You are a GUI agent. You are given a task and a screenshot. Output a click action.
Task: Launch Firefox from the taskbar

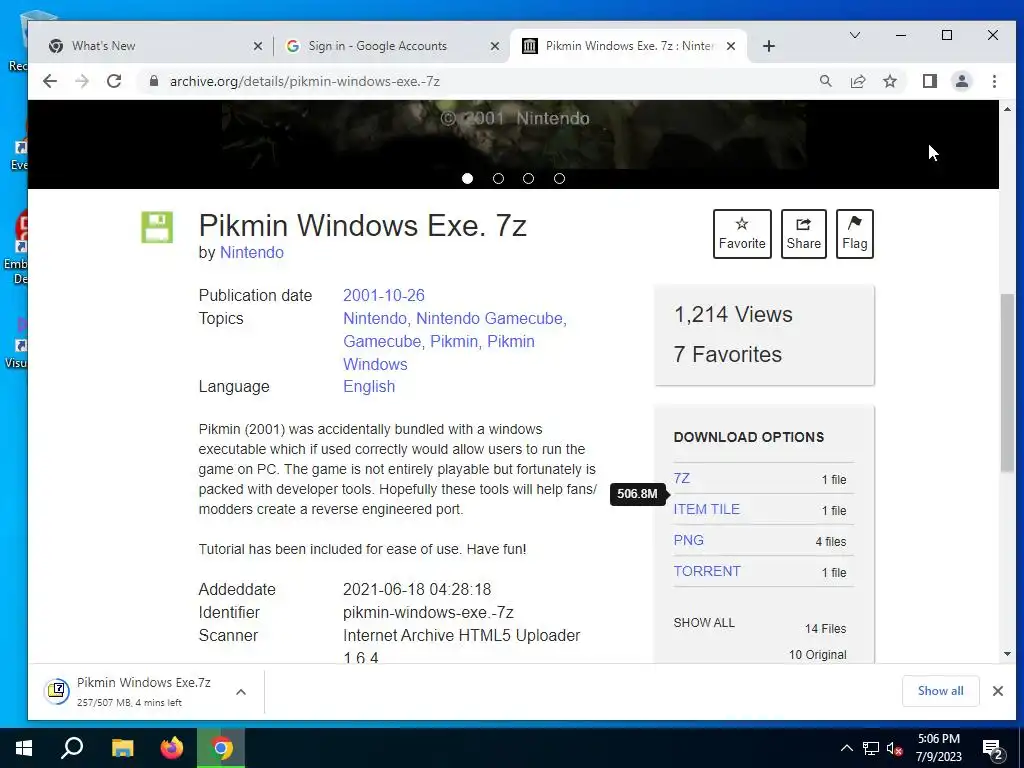coord(172,748)
